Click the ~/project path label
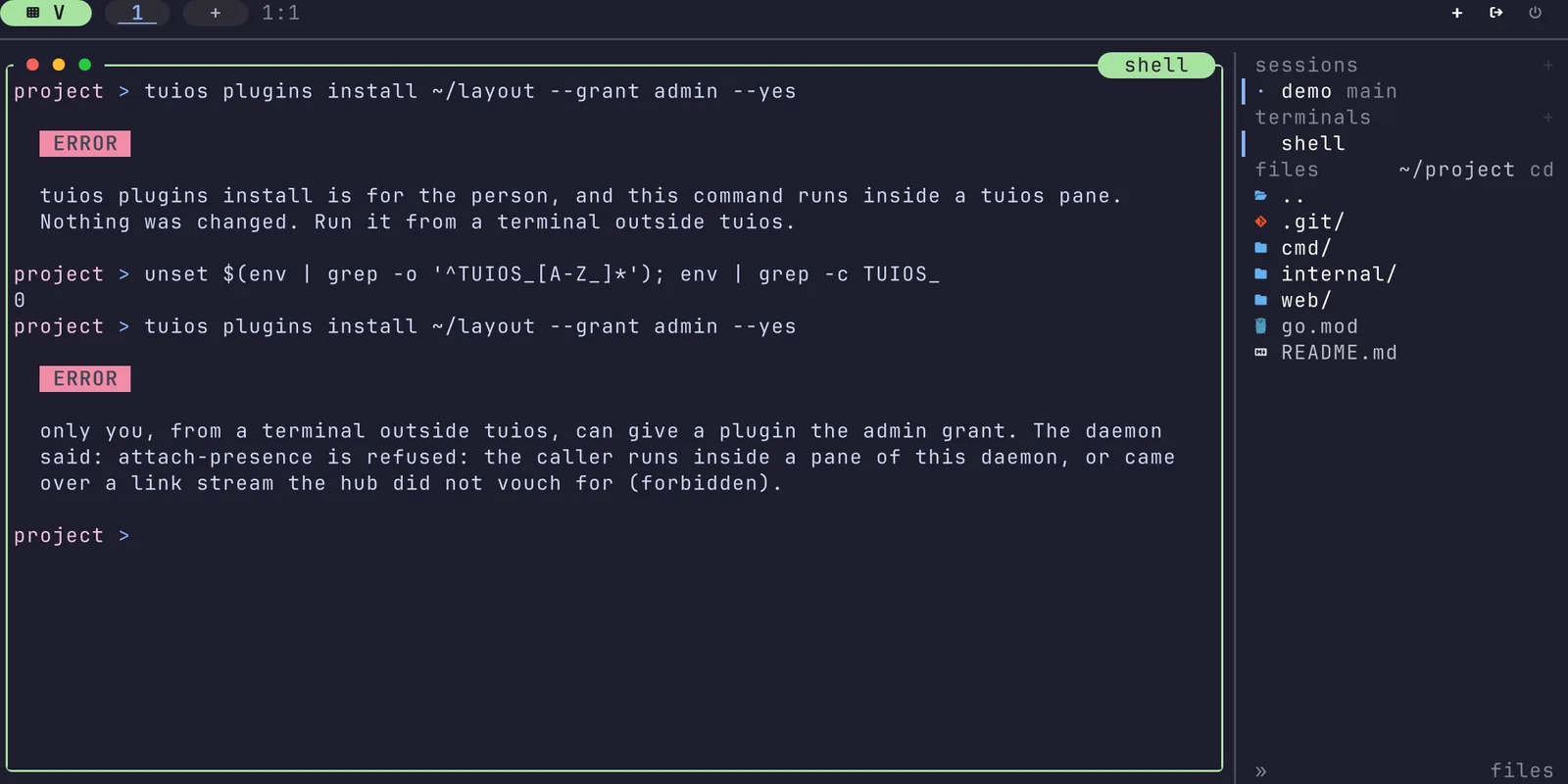 [x=1457, y=170]
